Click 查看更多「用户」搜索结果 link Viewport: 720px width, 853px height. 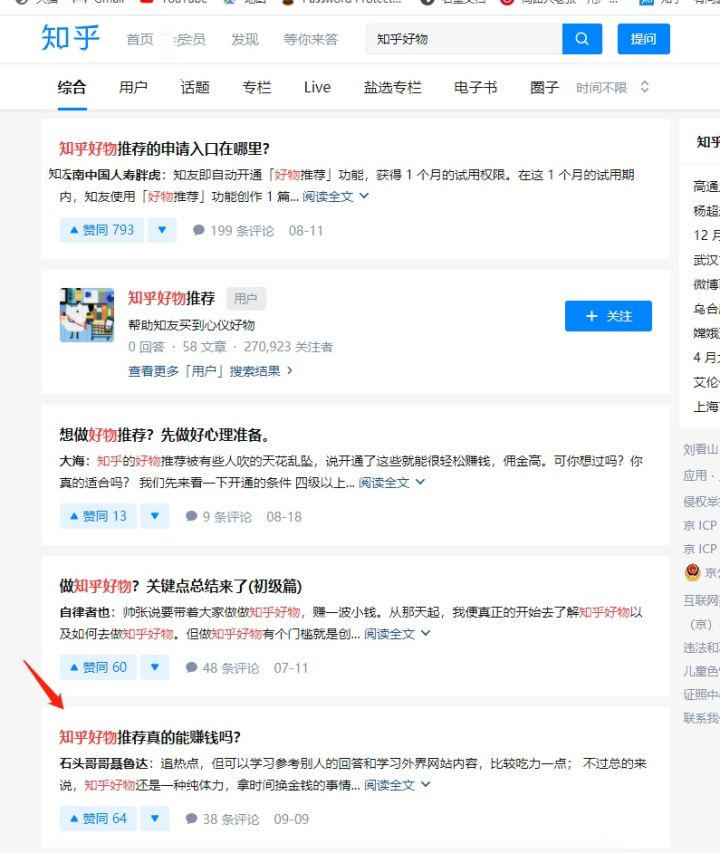210,371
